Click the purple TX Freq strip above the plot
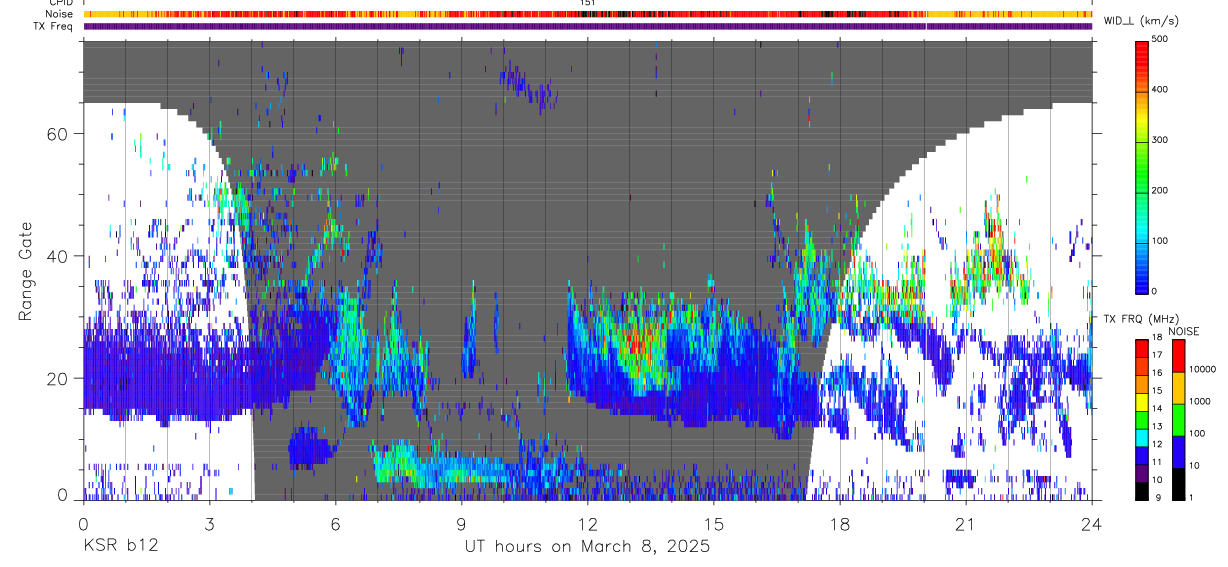Image resolution: width=1228 pixels, height=567 pixels. point(588,26)
